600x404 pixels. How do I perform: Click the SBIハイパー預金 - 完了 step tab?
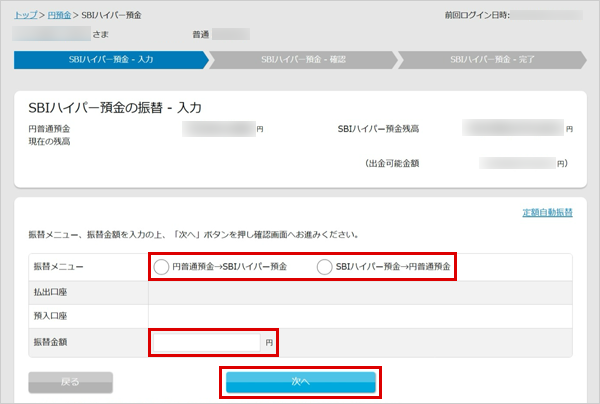pyautogui.click(x=492, y=60)
